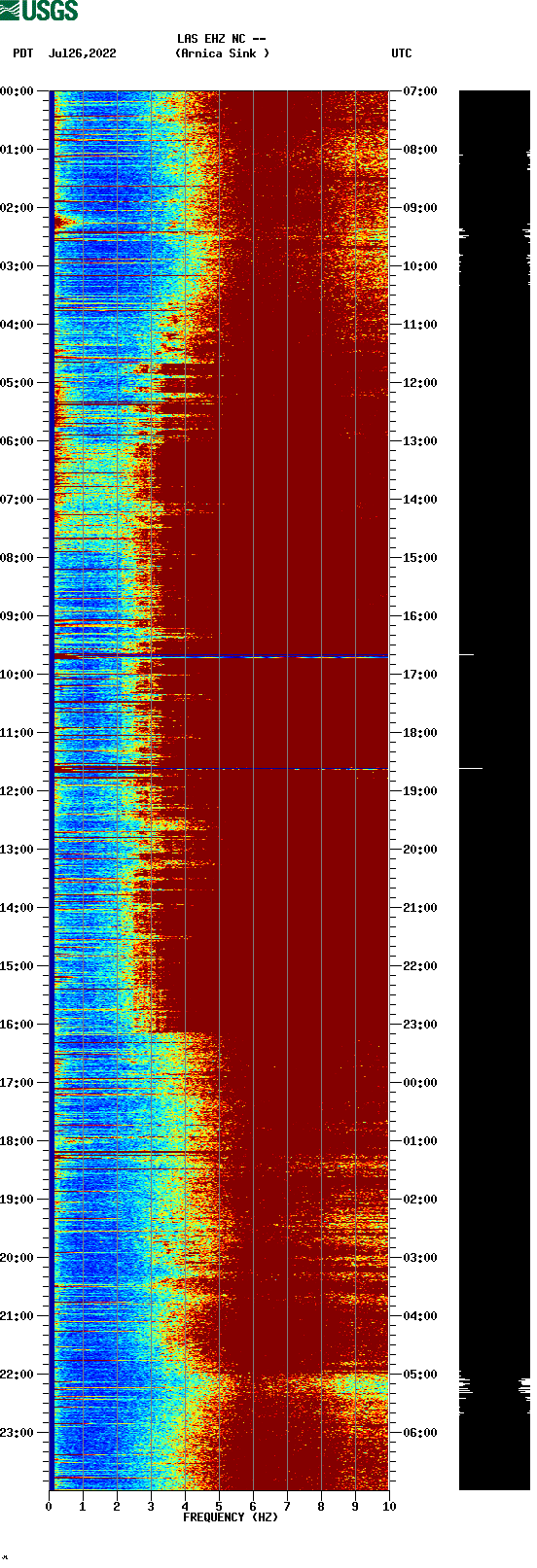Click the USGS logo
537x1568 pixels.
coord(39,11)
